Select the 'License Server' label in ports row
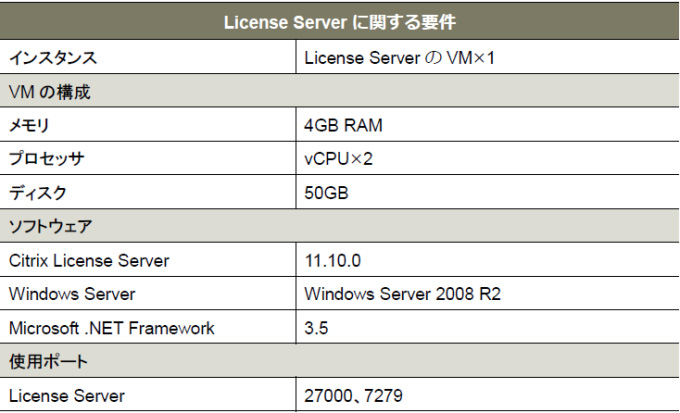Screen dimensions: 680x413 point(67,396)
